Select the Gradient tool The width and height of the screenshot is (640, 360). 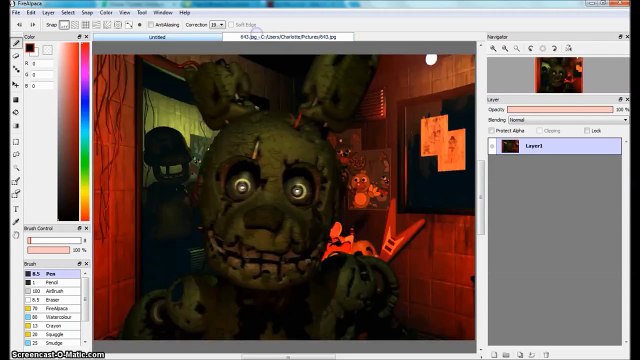[x=16, y=126]
